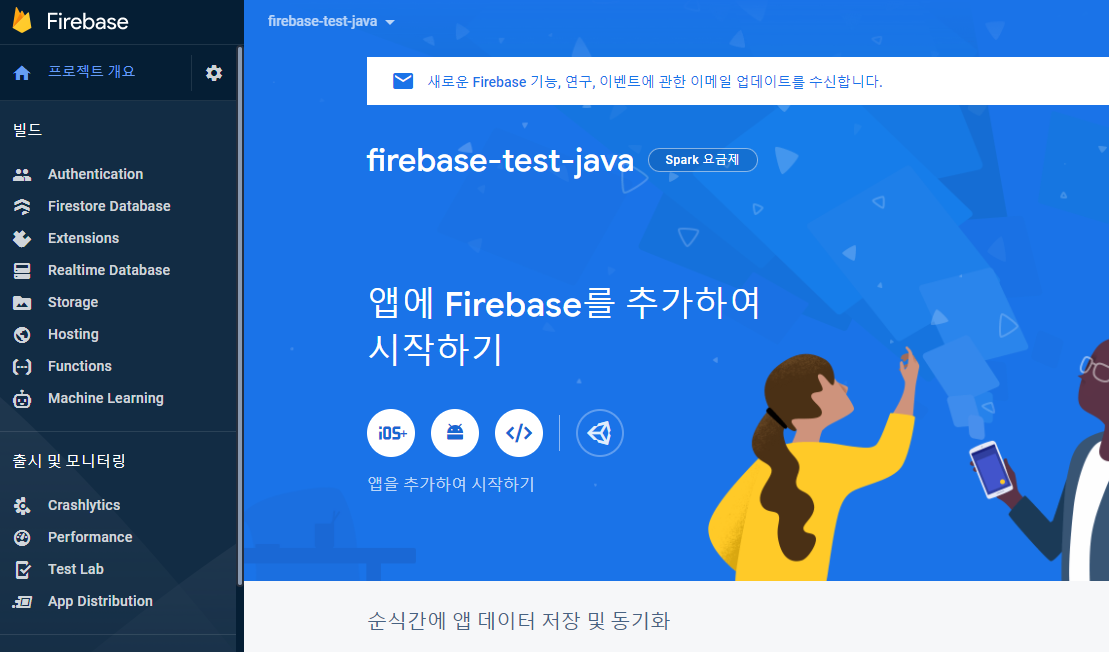
Task: Add a web app with code icon
Action: 518,433
